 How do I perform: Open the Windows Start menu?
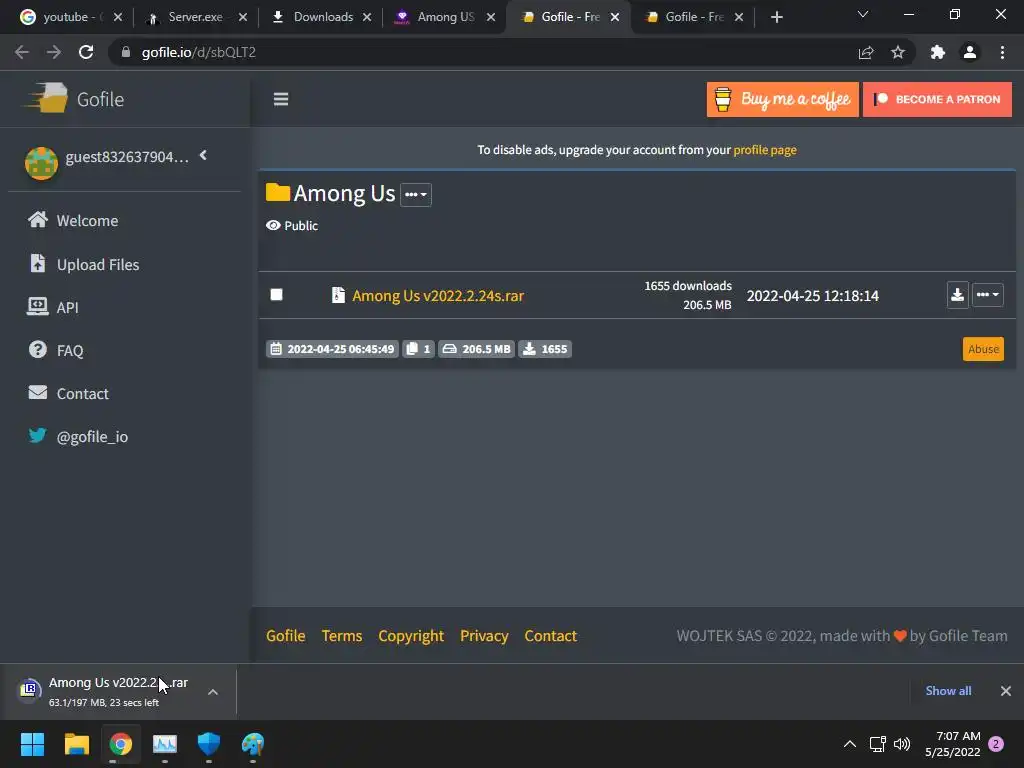point(32,744)
